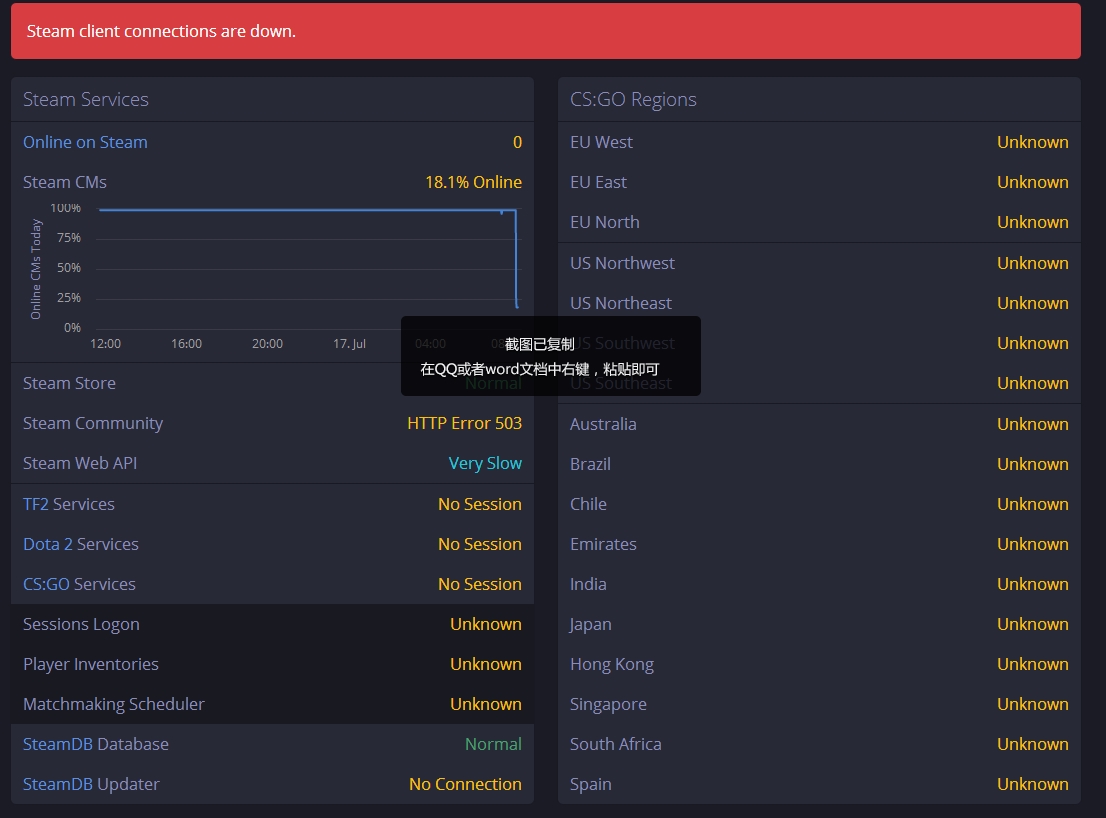Viewport: 1106px width, 818px height.
Task: Click Hong Kong 'Unknown' status
Action: tap(1033, 664)
